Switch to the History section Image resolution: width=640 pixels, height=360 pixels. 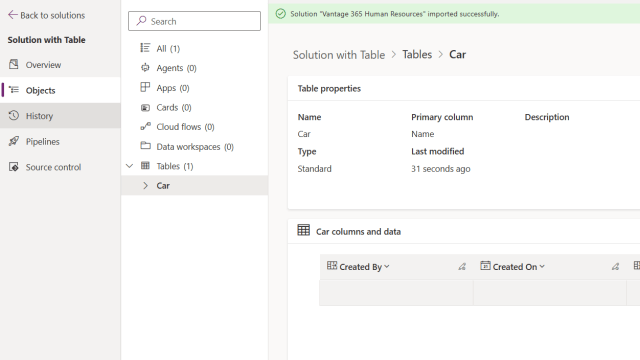click(60, 116)
